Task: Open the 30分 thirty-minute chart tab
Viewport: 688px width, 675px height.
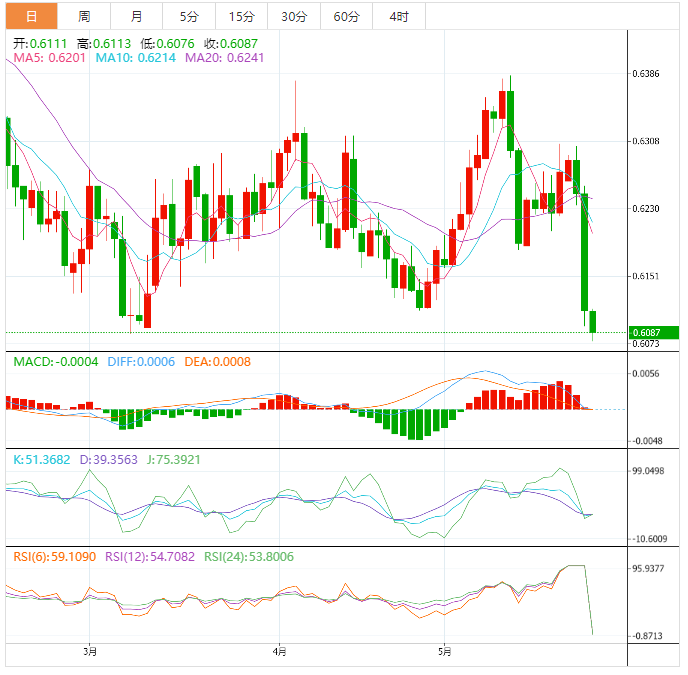Action: tap(294, 16)
